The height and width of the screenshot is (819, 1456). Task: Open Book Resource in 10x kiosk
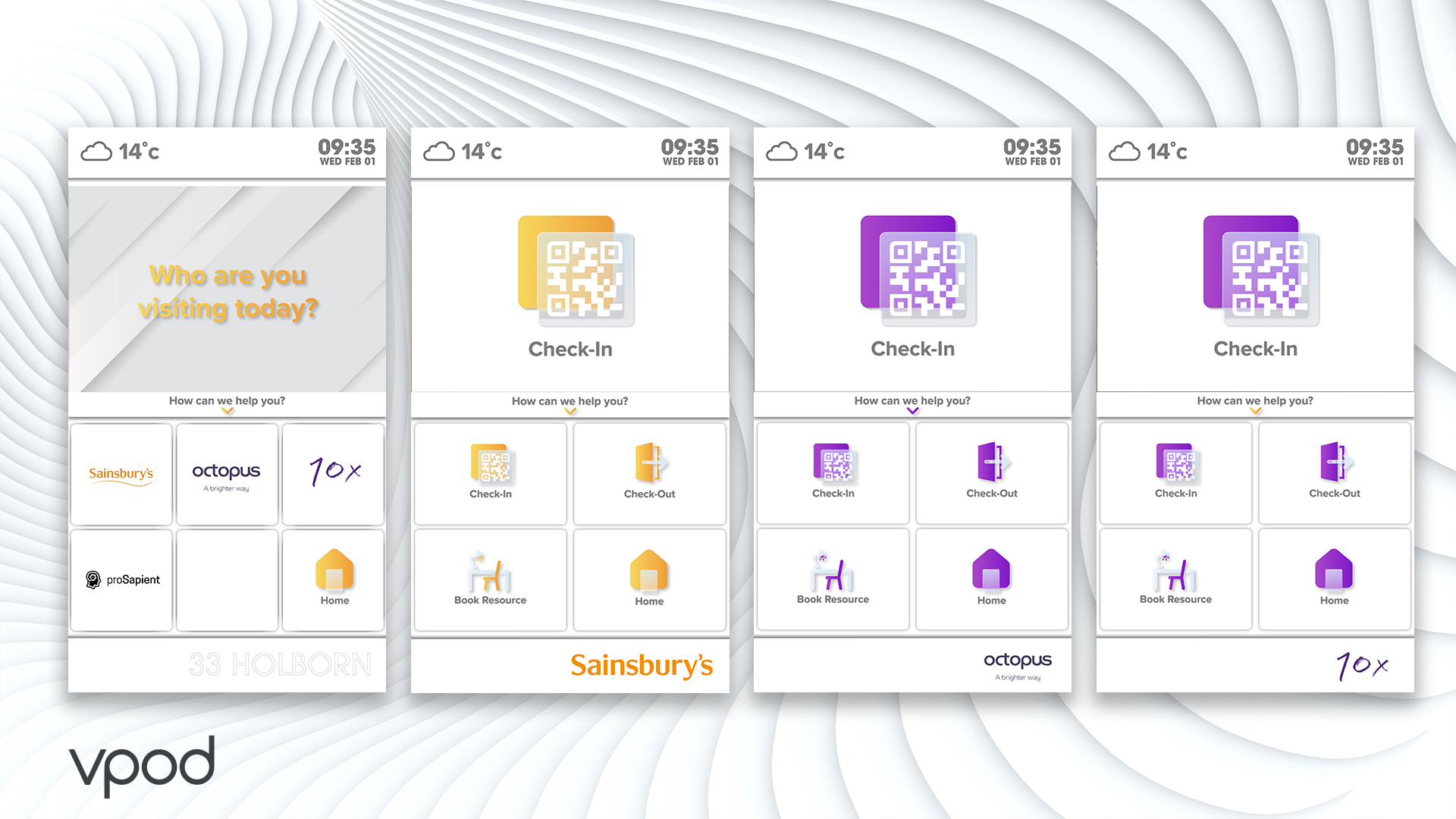[x=1176, y=579]
